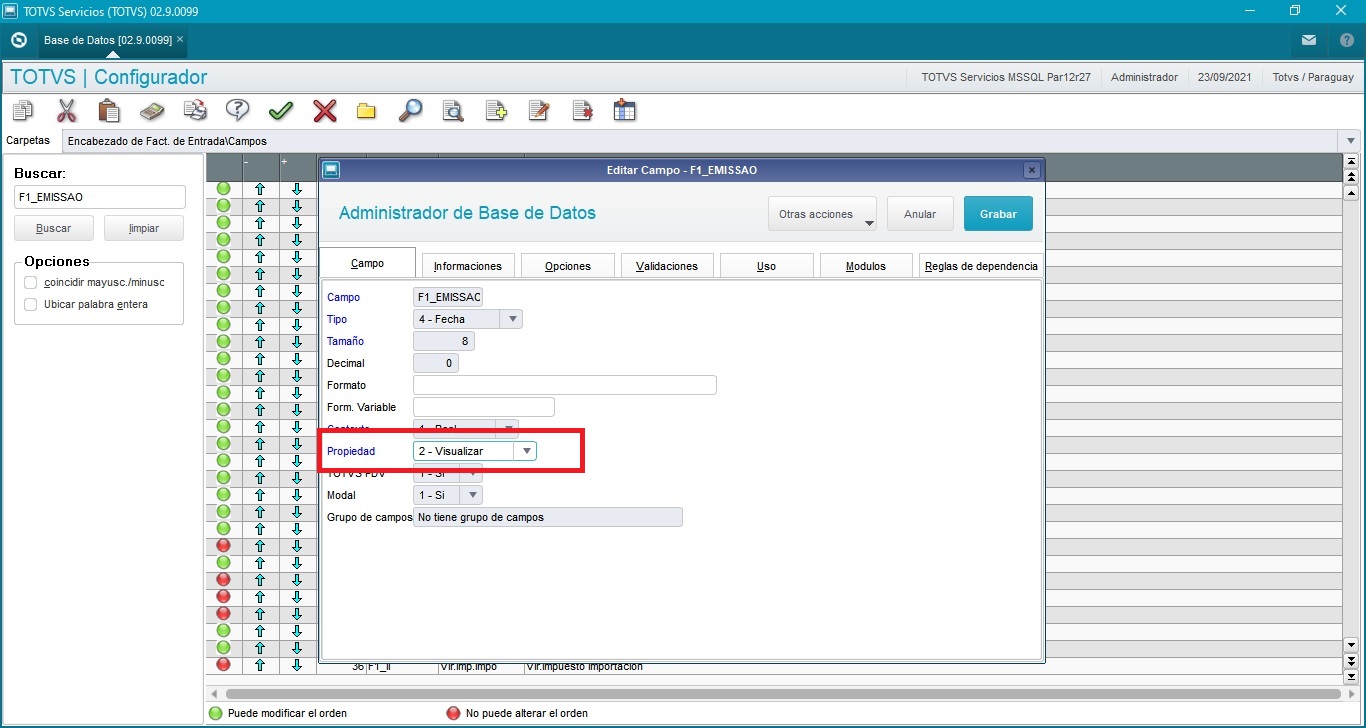Click the Tamaño field showing 8

[x=444, y=341]
